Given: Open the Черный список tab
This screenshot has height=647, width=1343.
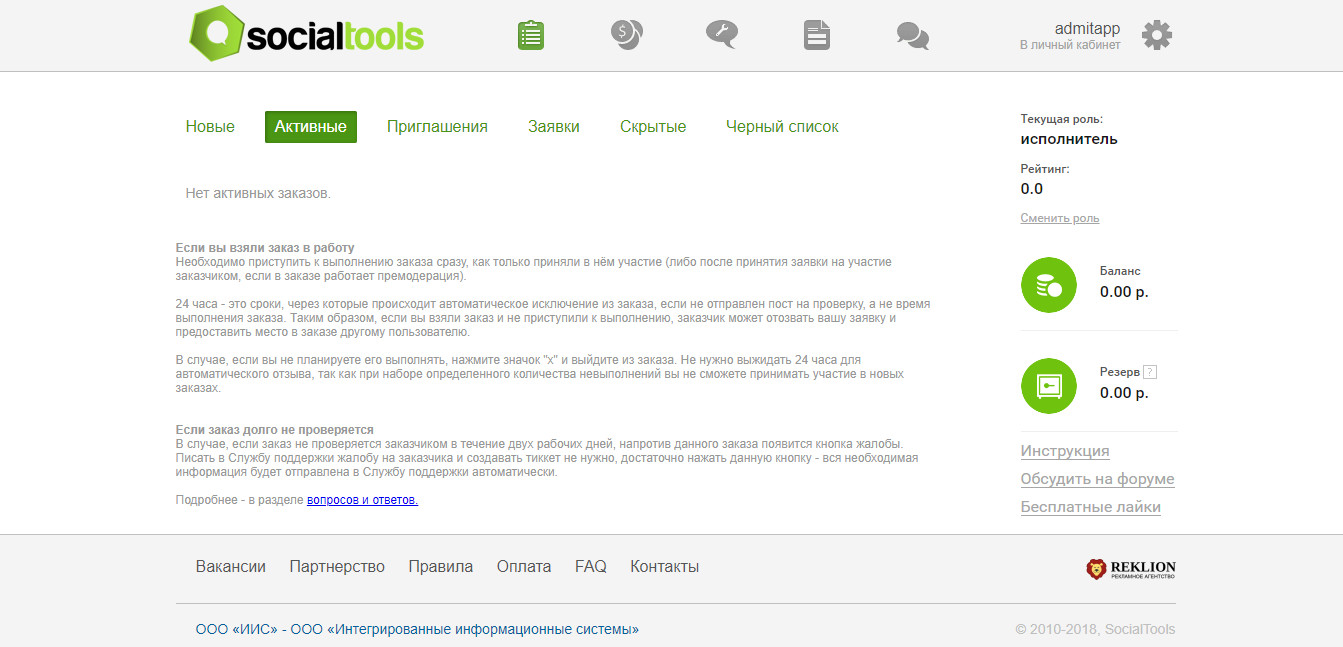Looking at the screenshot, I should point(782,126).
